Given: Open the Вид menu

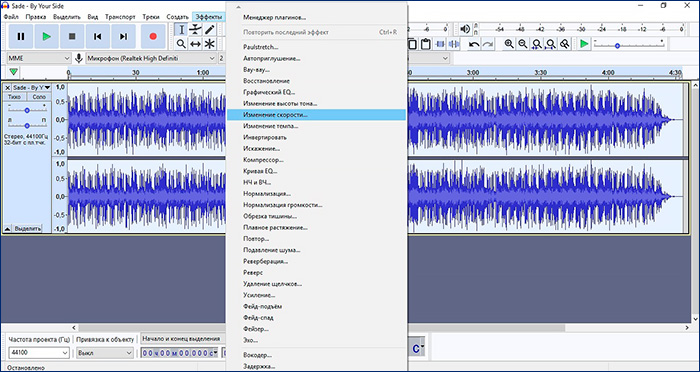Looking at the screenshot, I should point(93,17).
